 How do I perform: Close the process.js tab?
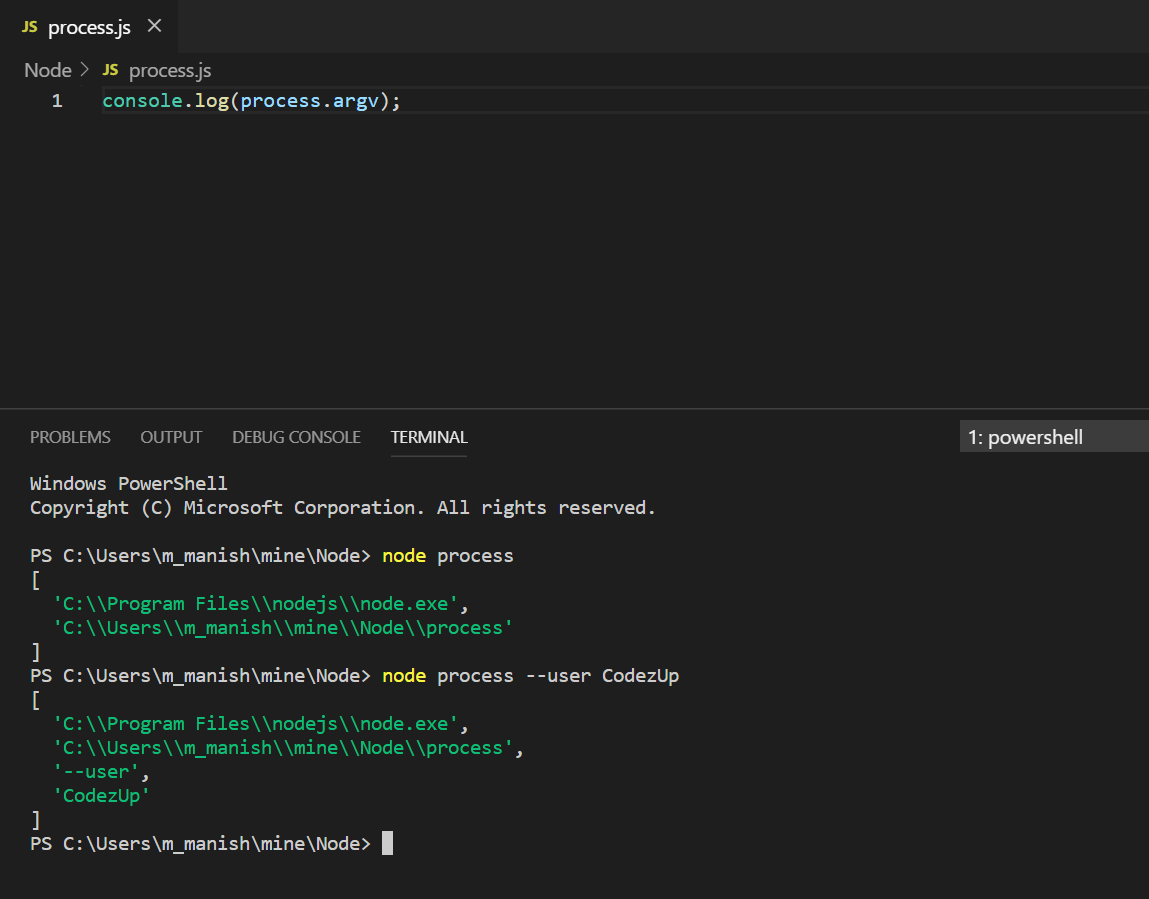tap(155, 27)
